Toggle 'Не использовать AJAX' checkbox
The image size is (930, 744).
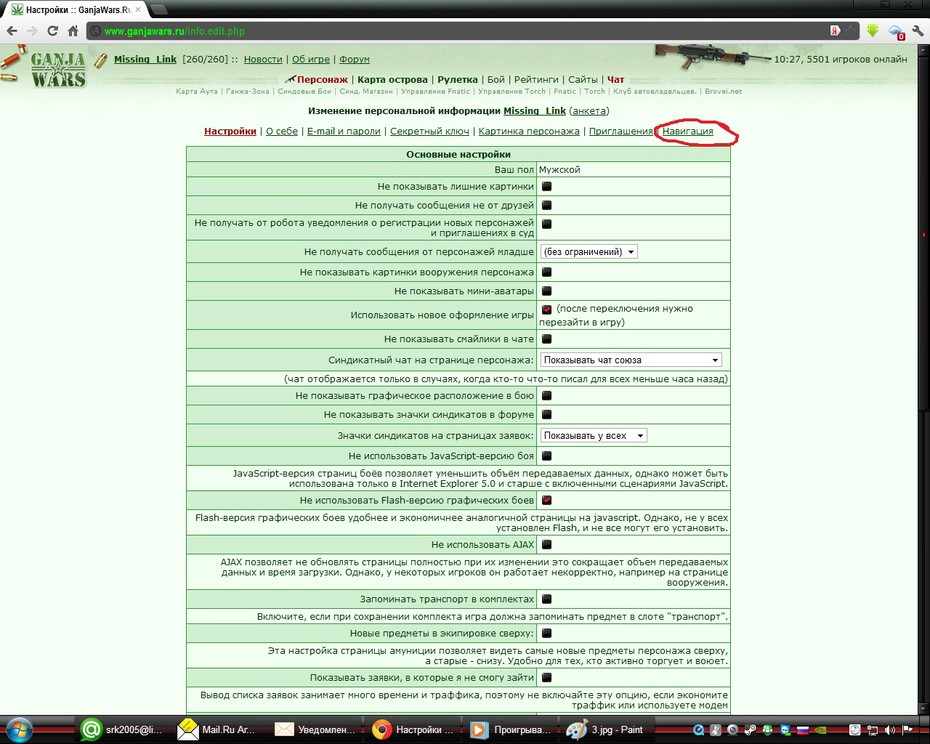click(x=547, y=544)
